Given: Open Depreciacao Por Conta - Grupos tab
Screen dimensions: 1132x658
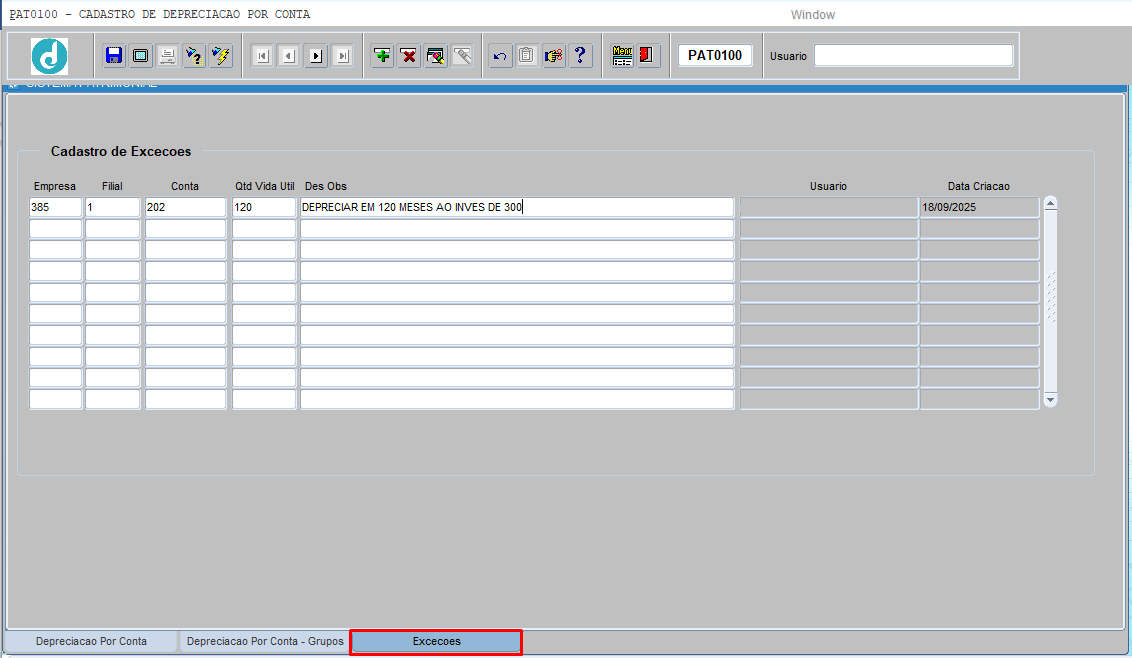Looking at the screenshot, I should 265,641.
